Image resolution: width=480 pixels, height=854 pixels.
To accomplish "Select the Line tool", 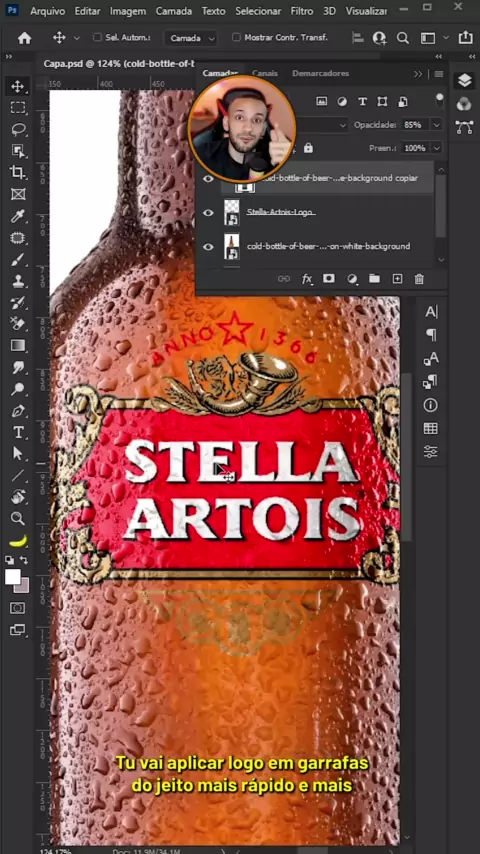I will (x=18, y=475).
